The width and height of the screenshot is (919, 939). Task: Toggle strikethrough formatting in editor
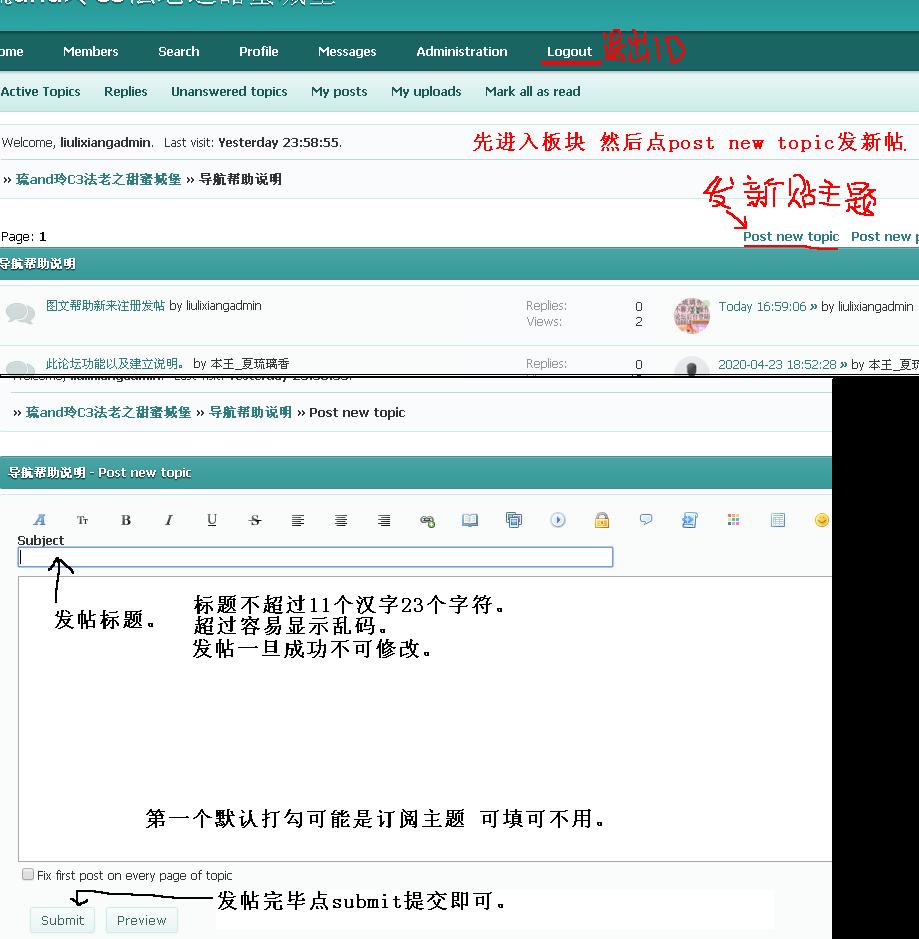(x=255, y=520)
